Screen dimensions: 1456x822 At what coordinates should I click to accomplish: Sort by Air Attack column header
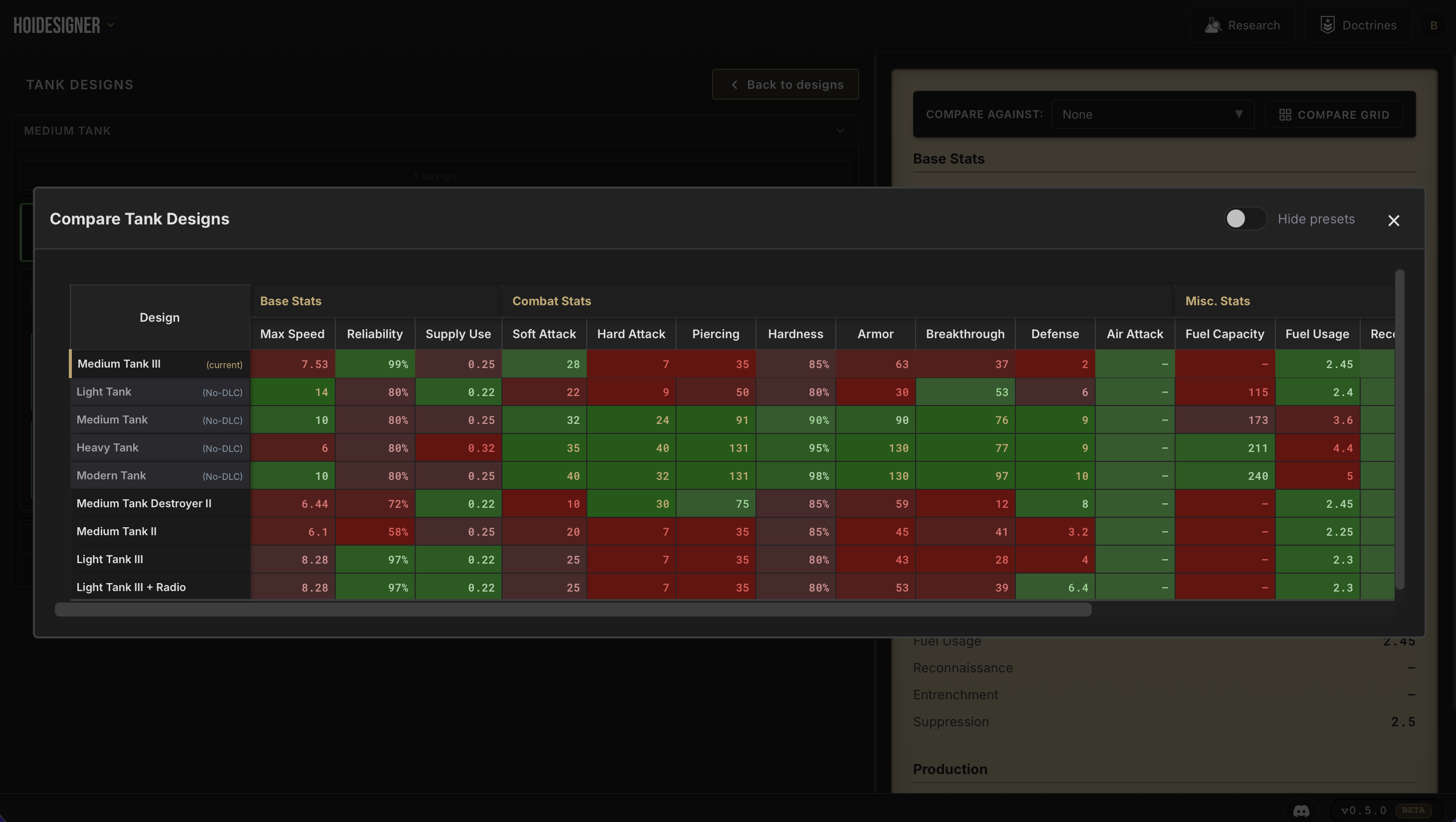(x=1134, y=334)
